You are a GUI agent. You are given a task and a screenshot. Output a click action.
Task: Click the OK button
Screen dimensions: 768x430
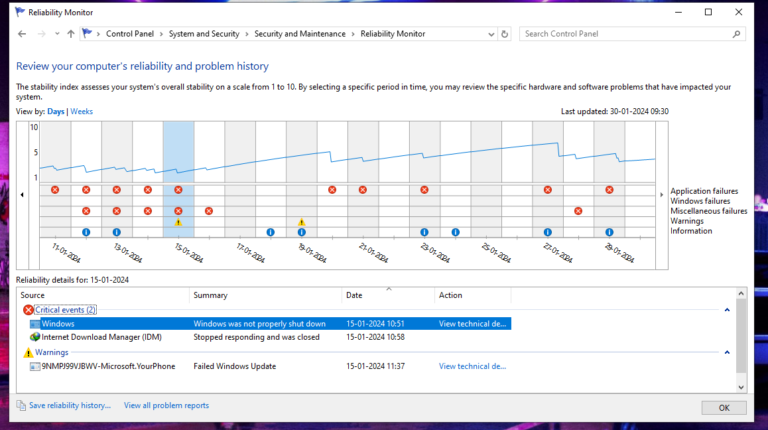724,407
